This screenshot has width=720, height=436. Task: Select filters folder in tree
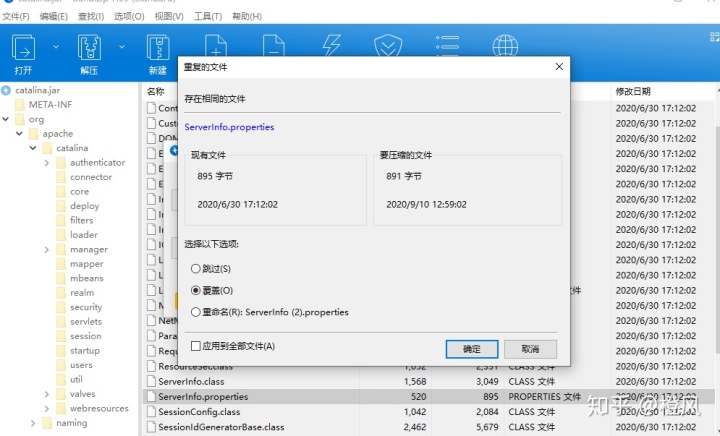point(82,220)
